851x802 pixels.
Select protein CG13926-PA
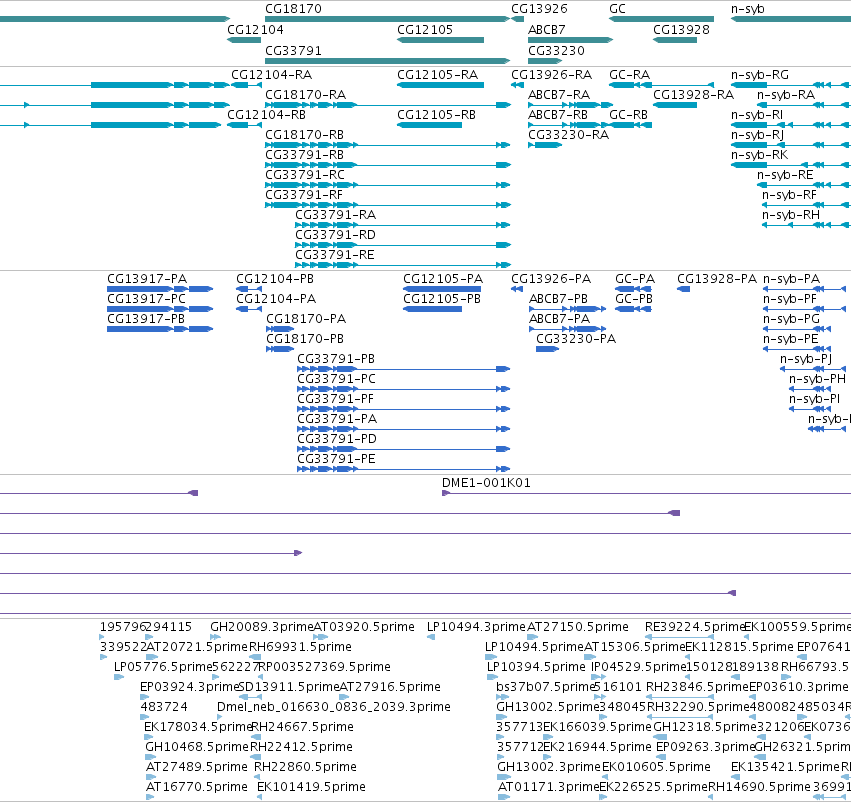click(517, 289)
